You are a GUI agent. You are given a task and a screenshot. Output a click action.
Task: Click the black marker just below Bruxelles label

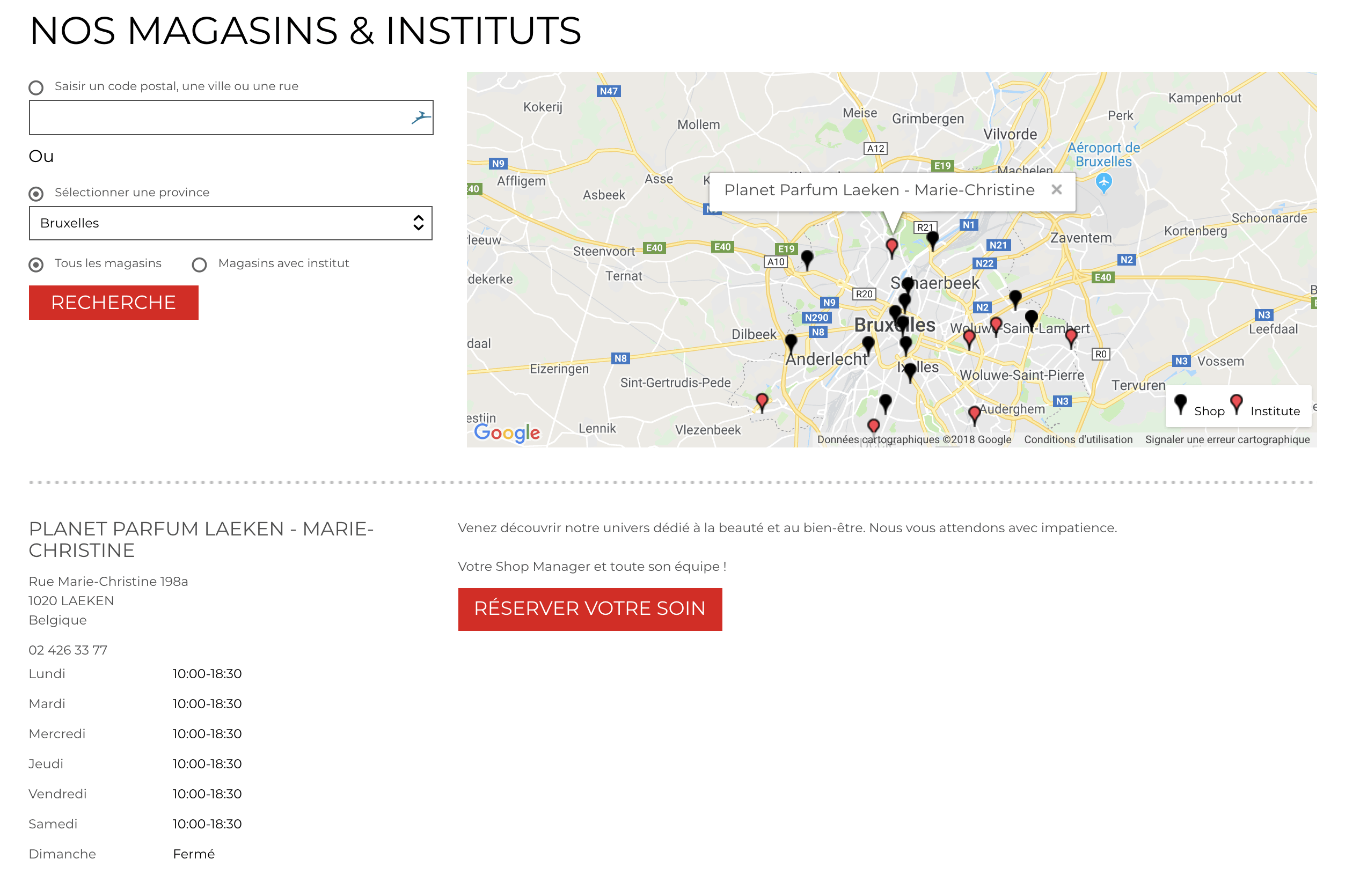pyautogui.click(x=905, y=346)
